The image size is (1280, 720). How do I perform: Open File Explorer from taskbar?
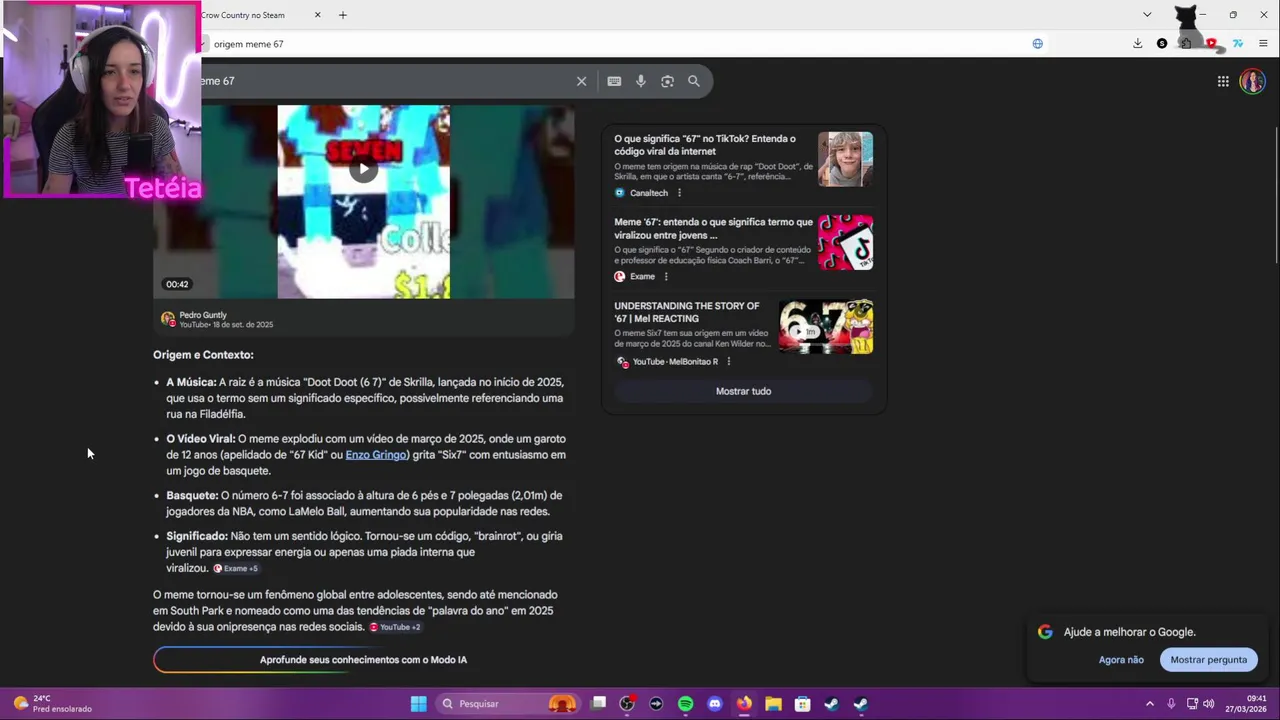[x=773, y=704]
